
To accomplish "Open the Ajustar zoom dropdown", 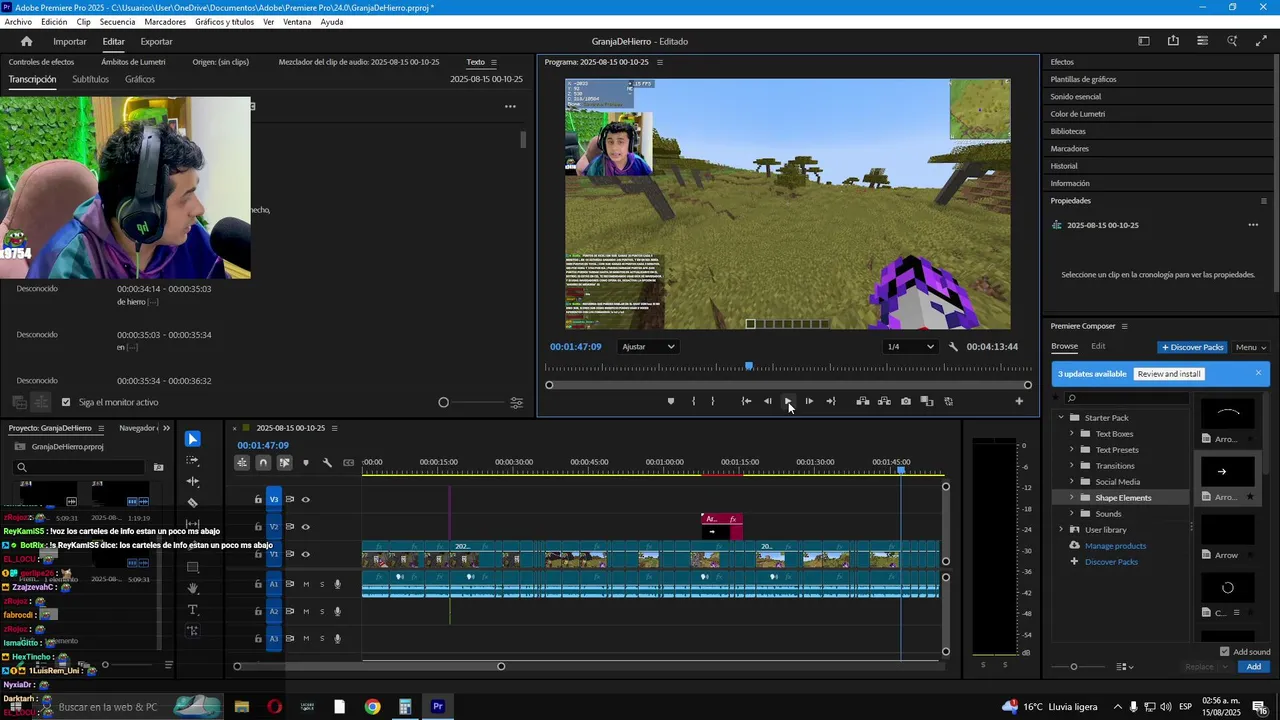I will pos(648,347).
